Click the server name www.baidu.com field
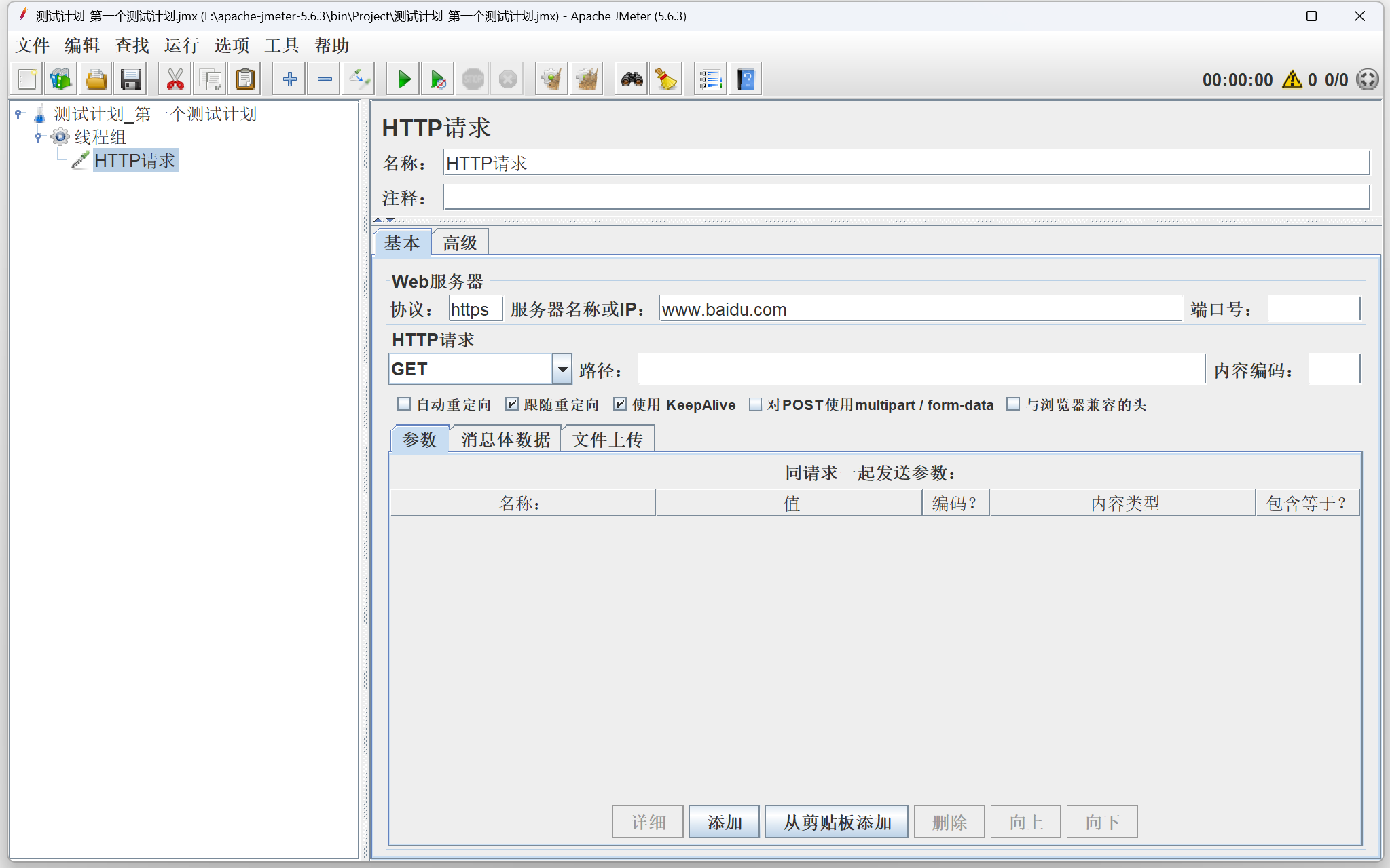Viewport: 1390px width, 868px height. (x=920, y=309)
